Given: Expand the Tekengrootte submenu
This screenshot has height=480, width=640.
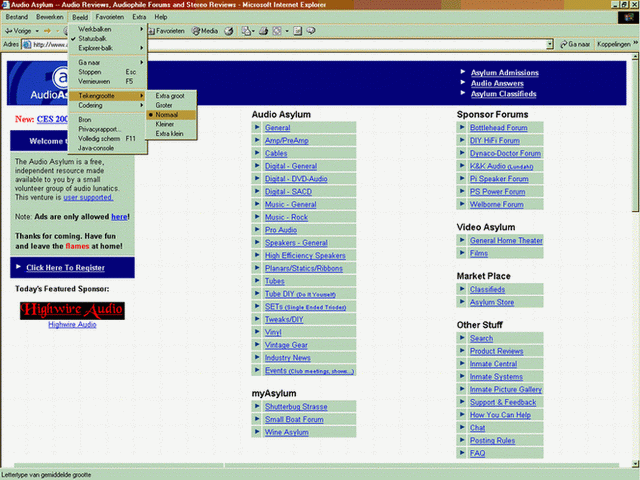Looking at the screenshot, I should 107,96.
